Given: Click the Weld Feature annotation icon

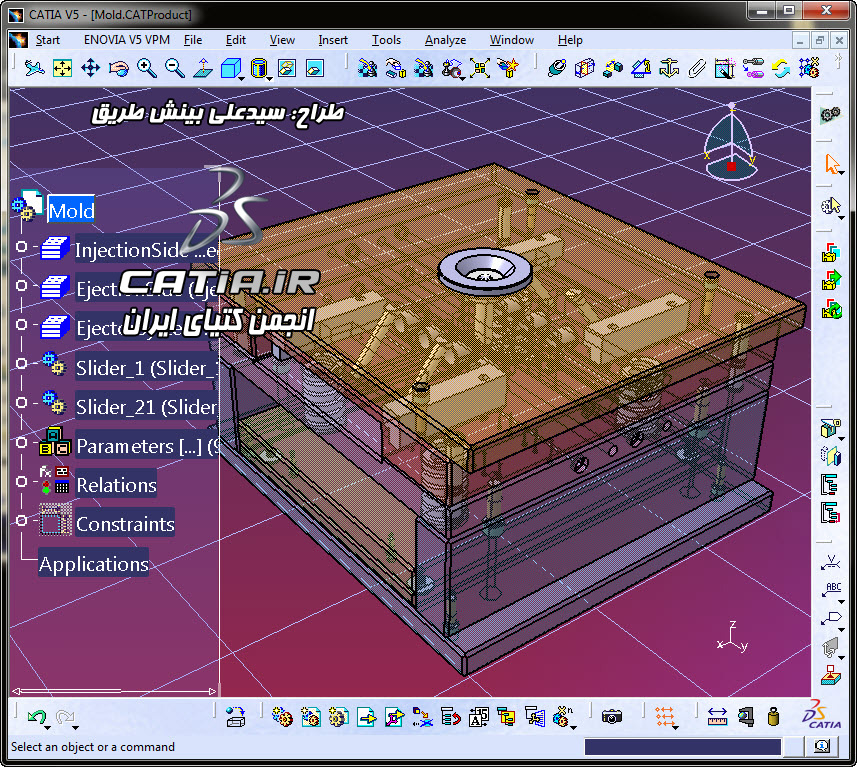Looking at the screenshot, I should (831, 561).
